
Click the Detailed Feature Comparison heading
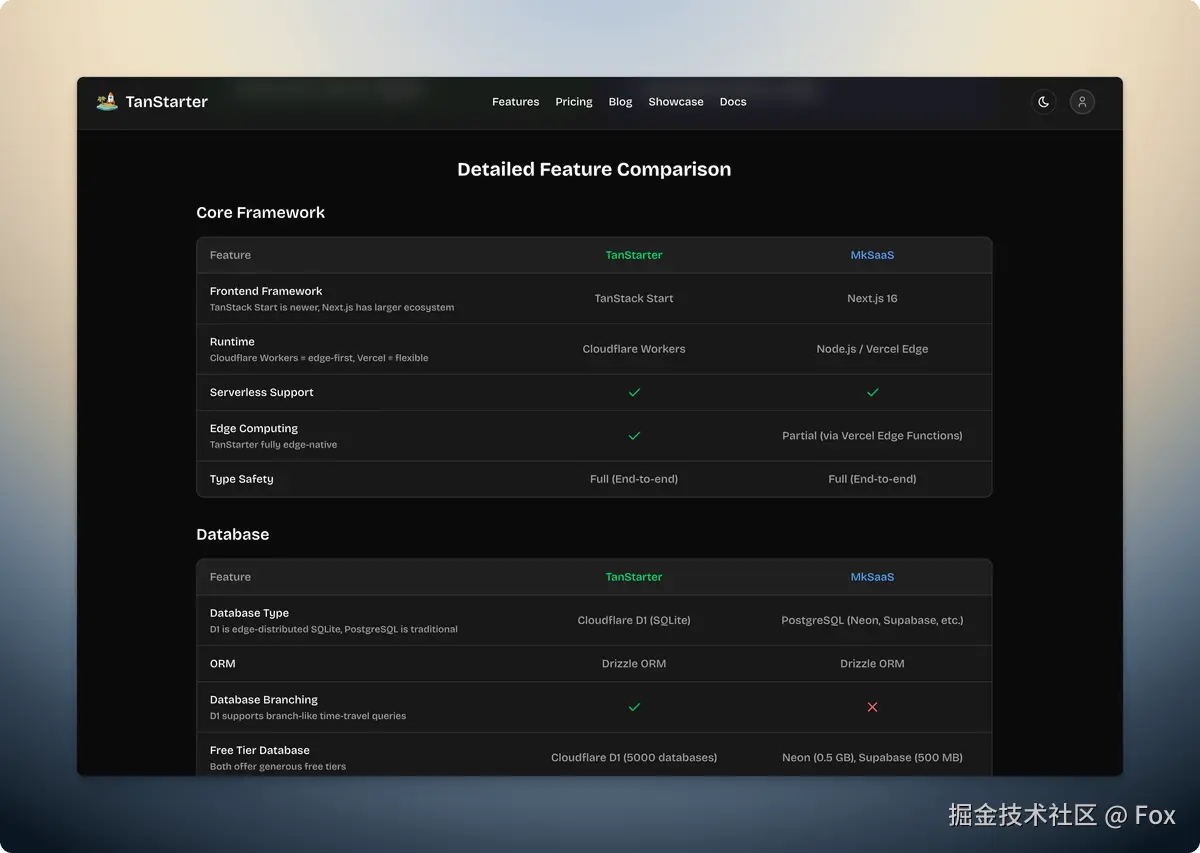(594, 169)
